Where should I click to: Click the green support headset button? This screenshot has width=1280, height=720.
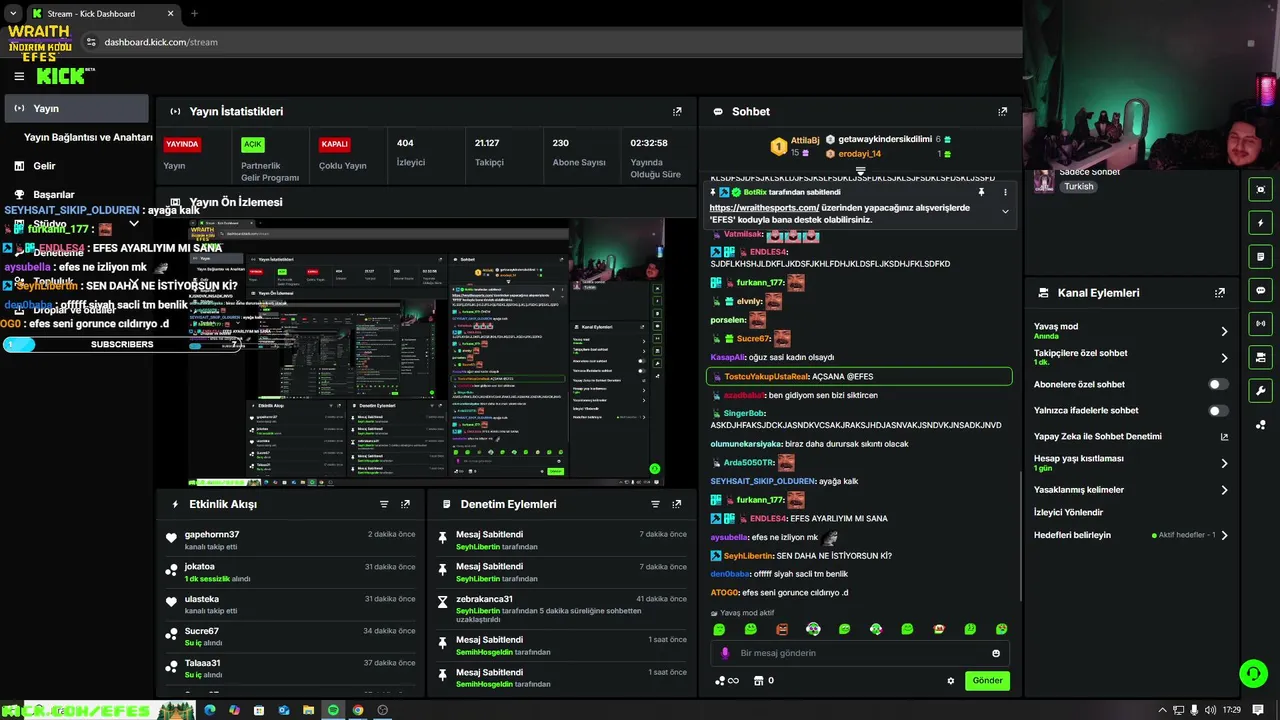1253,673
